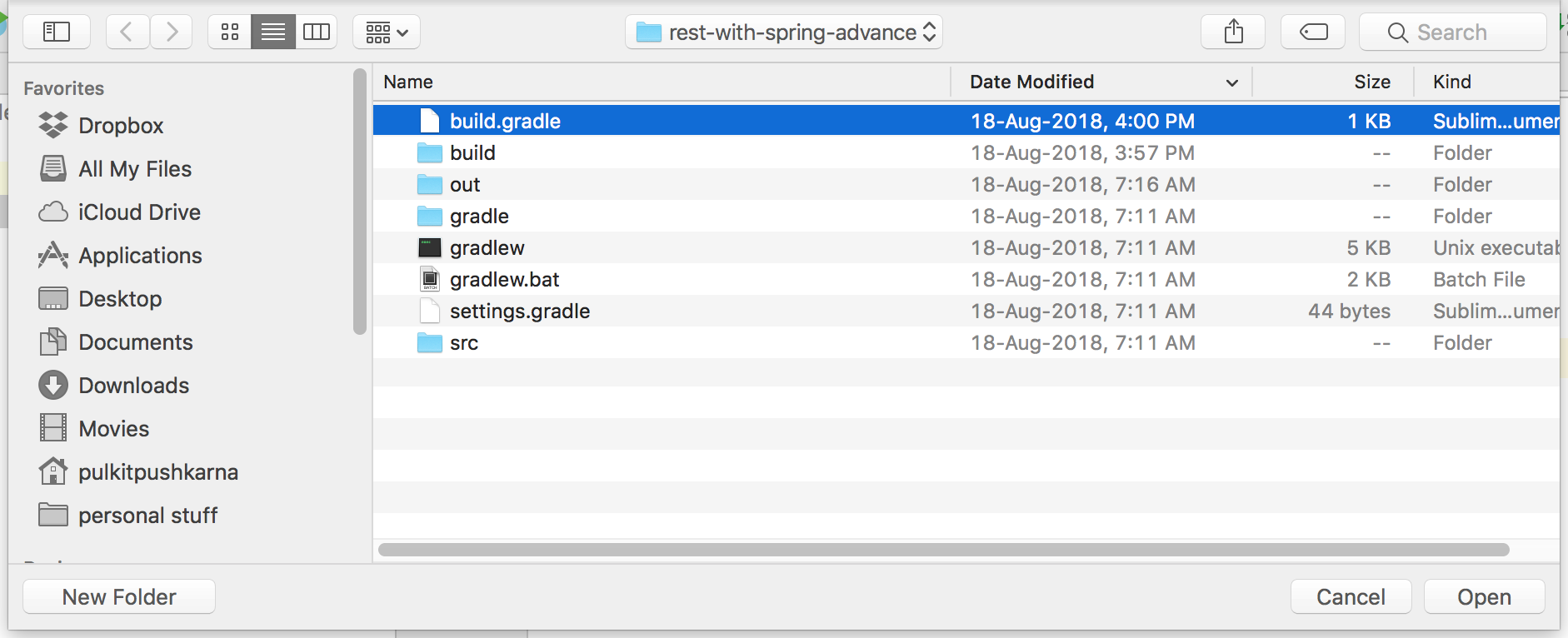This screenshot has width=1568, height=638.
Task: Click the magnifying glass search icon
Action: tap(1397, 32)
